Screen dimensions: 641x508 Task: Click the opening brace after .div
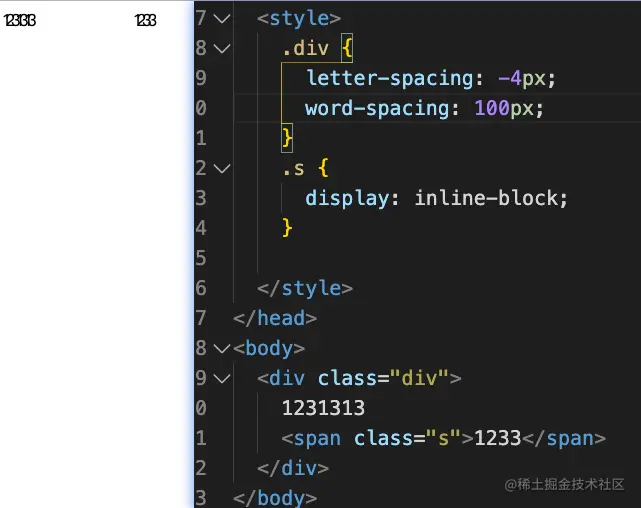[x=347, y=48]
